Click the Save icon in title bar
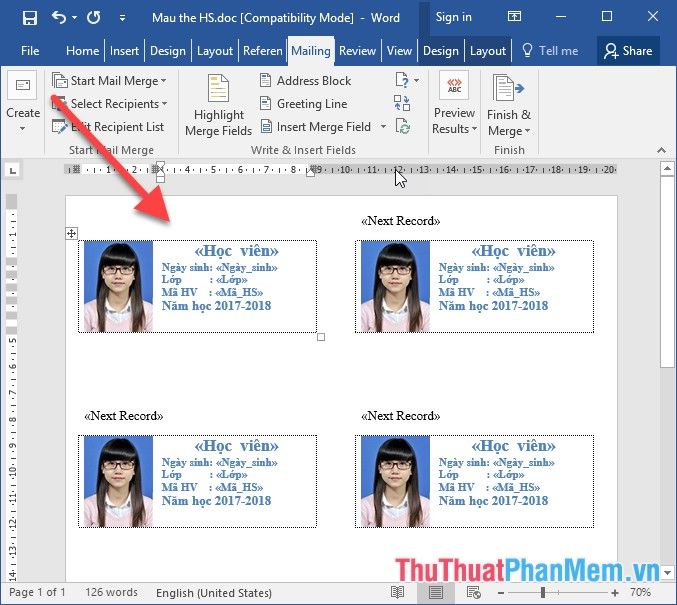This screenshot has height=605, width=677. pyautogui.click(x=29, y=17)
